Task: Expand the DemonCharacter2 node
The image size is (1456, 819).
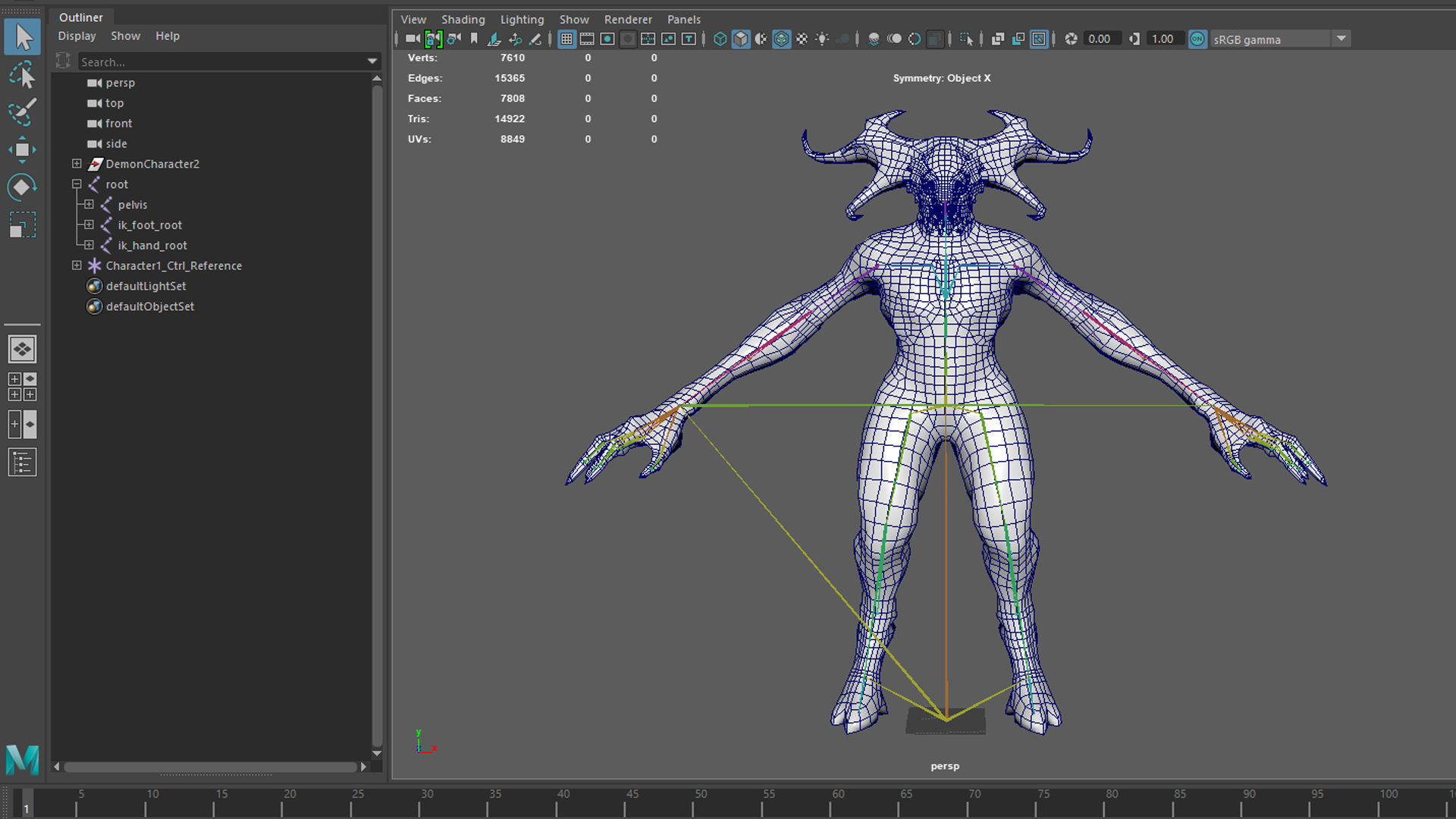Action: [77, 164]
